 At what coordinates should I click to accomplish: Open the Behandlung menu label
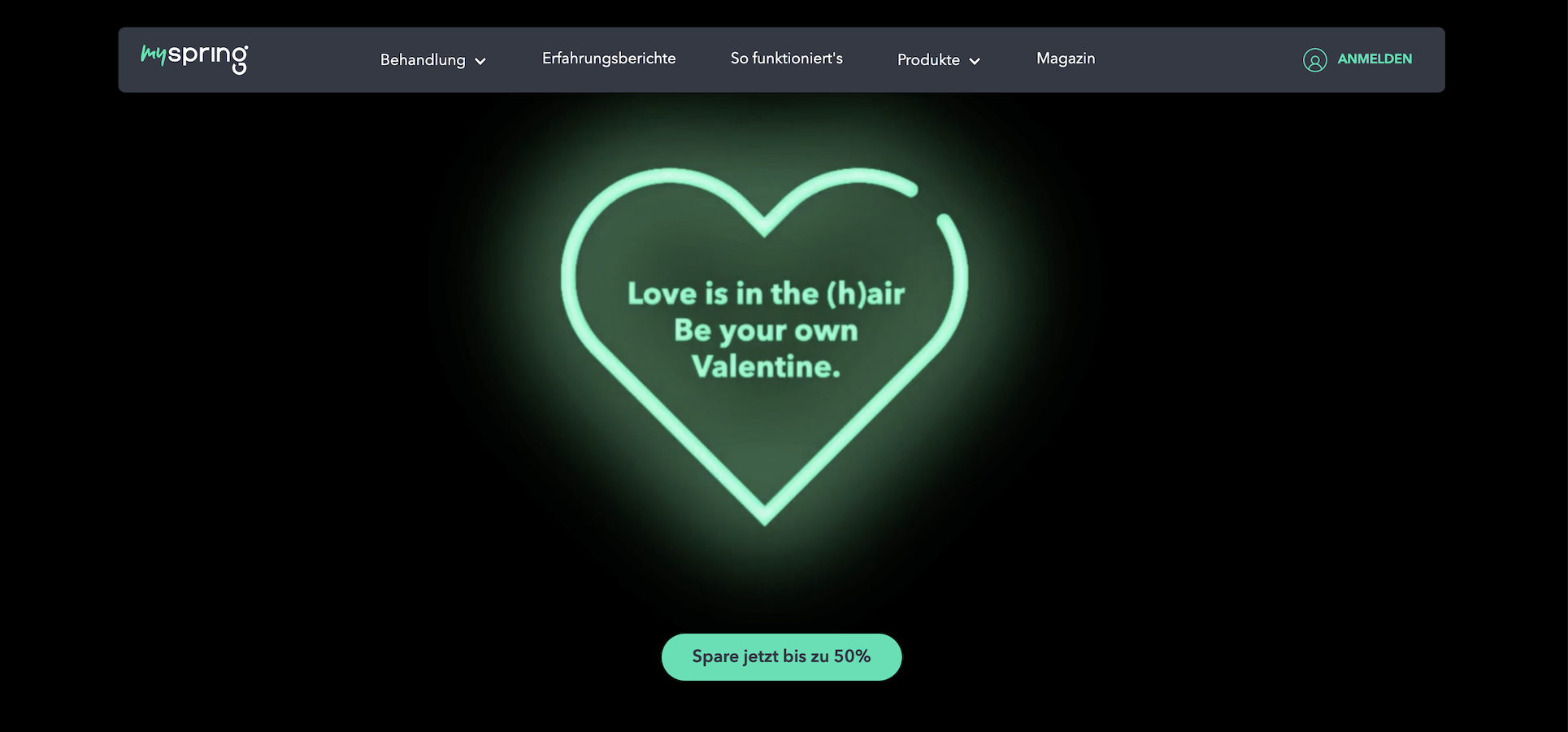pos(423,59)
